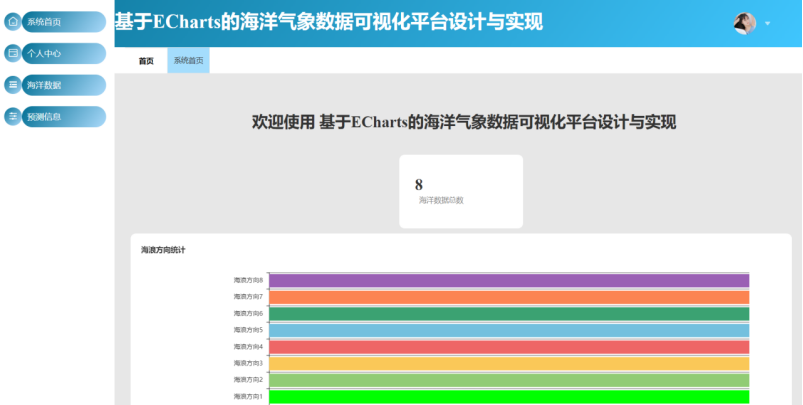803x405 pixels.
Task: Open the 预测信息 sidebar menu
Action: click(x=64, y=117)
